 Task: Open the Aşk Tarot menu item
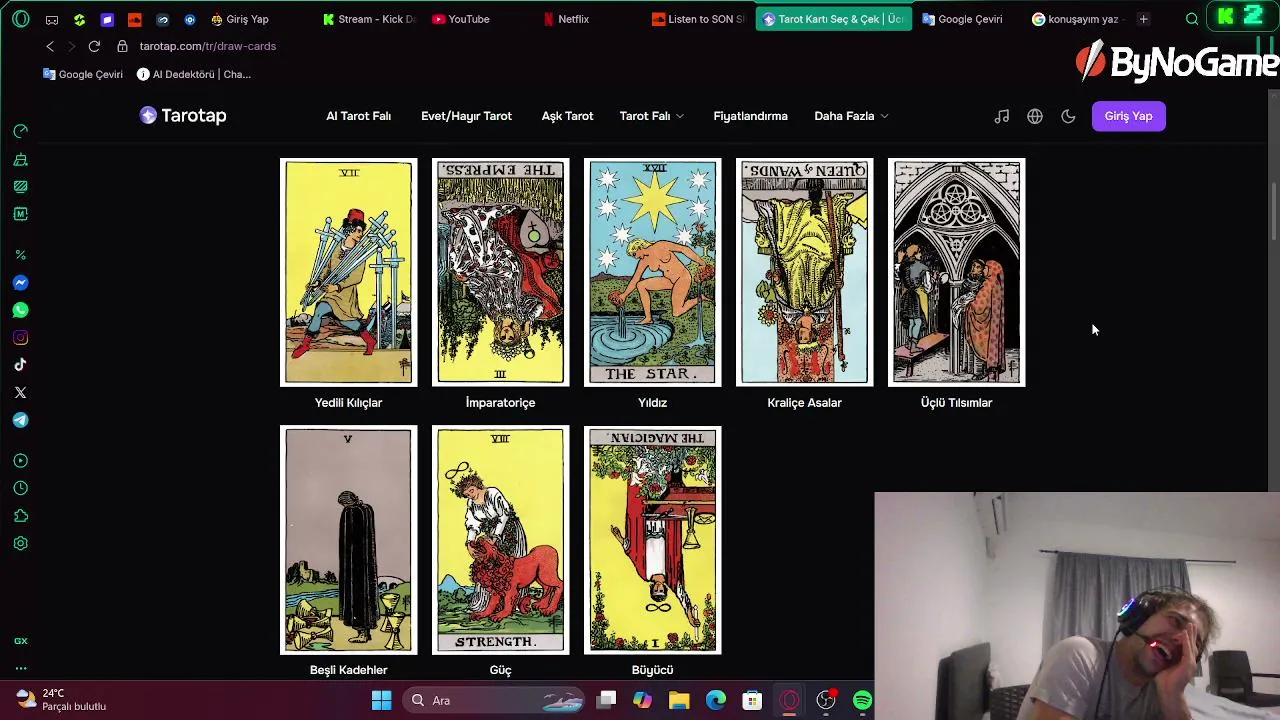tap(567, 116)
